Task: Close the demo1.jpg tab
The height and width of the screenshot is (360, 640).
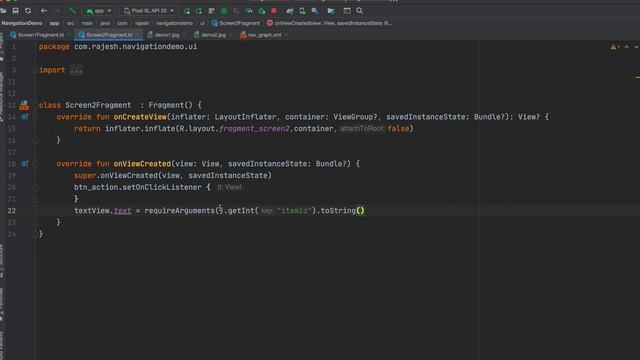Action: [184, 35]
